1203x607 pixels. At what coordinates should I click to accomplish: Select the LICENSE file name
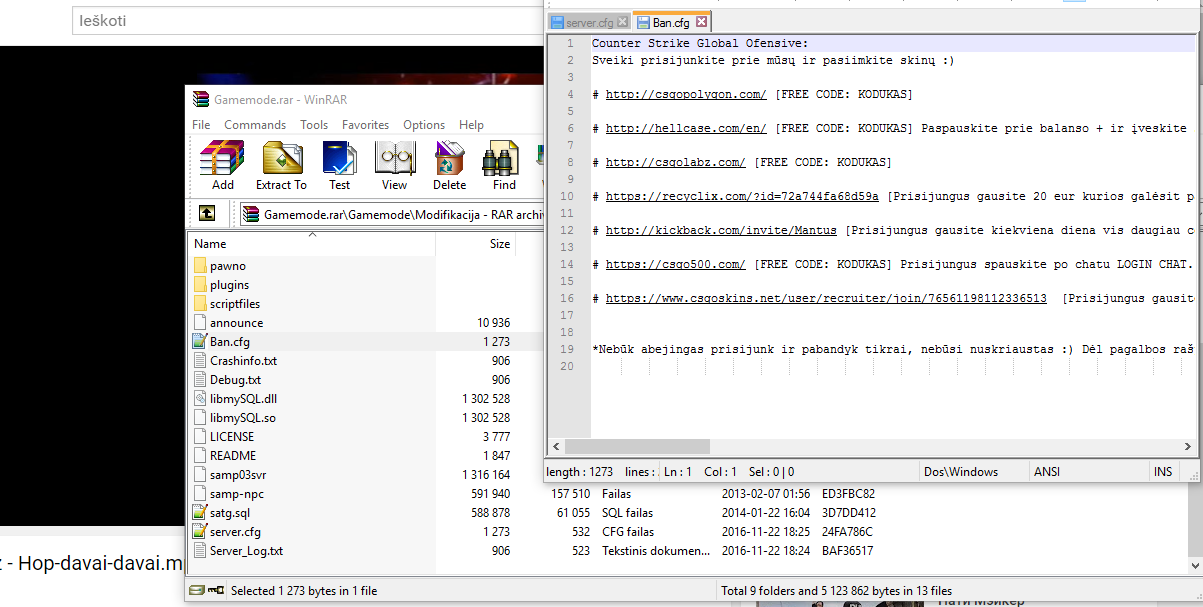click(232, 437)
